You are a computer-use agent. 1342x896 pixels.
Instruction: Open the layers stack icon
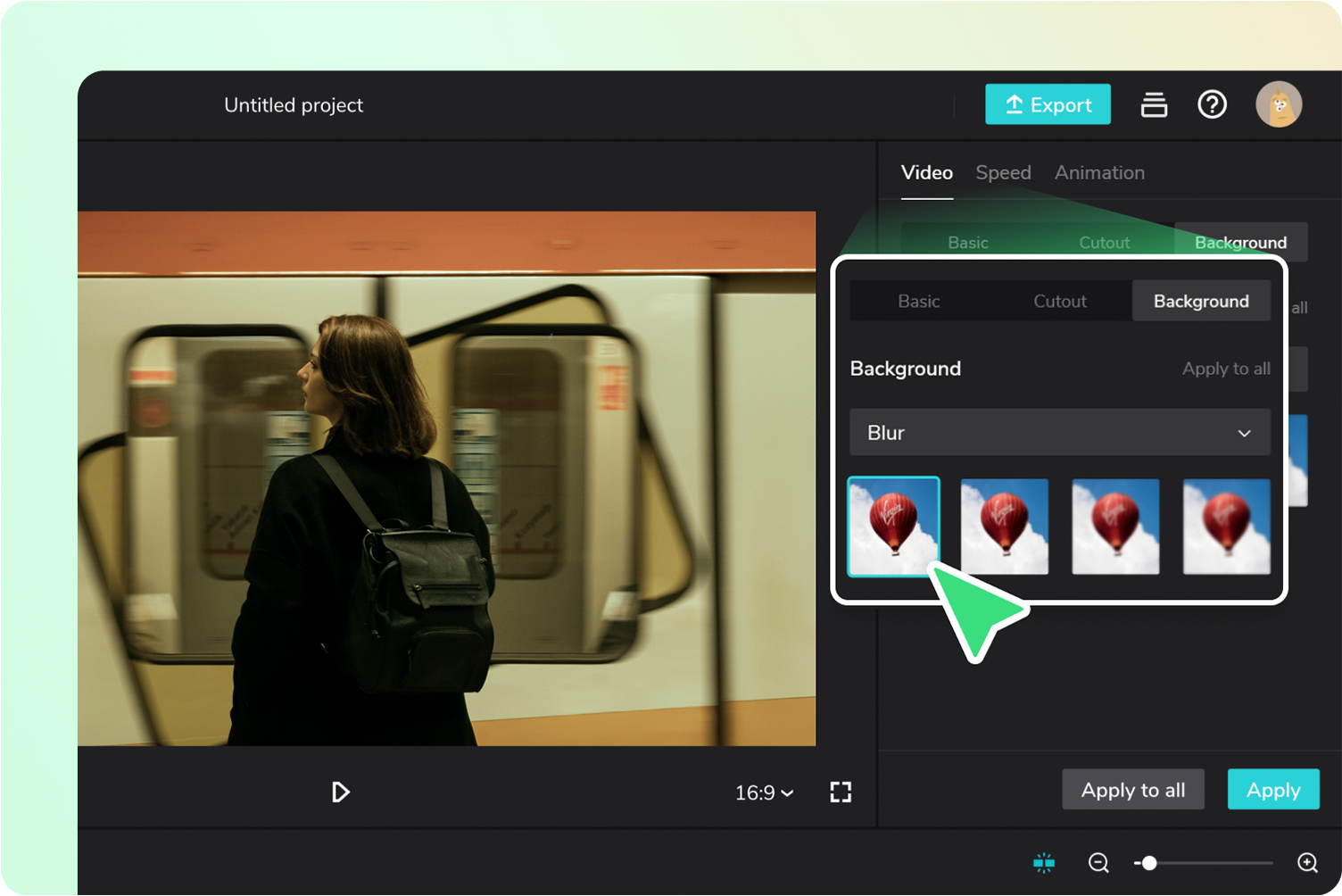point(1154,104)
